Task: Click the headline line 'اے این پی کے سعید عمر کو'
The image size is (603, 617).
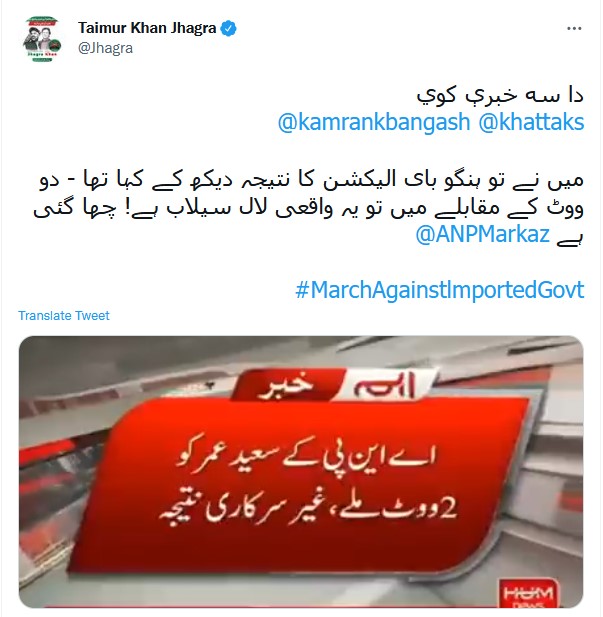Action: pyautogui.click(x=305, y=462)
